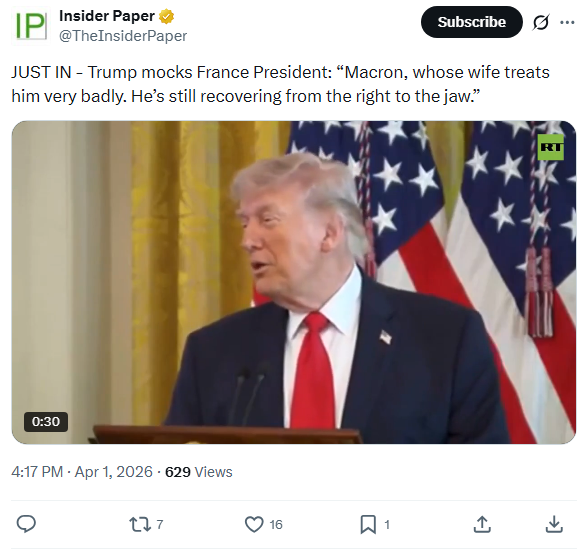Image resolution: width=584 pixels, height=554 pixels.
Task: Click Insider Paper profile avatar logo
Action: [x=31, y=26]
